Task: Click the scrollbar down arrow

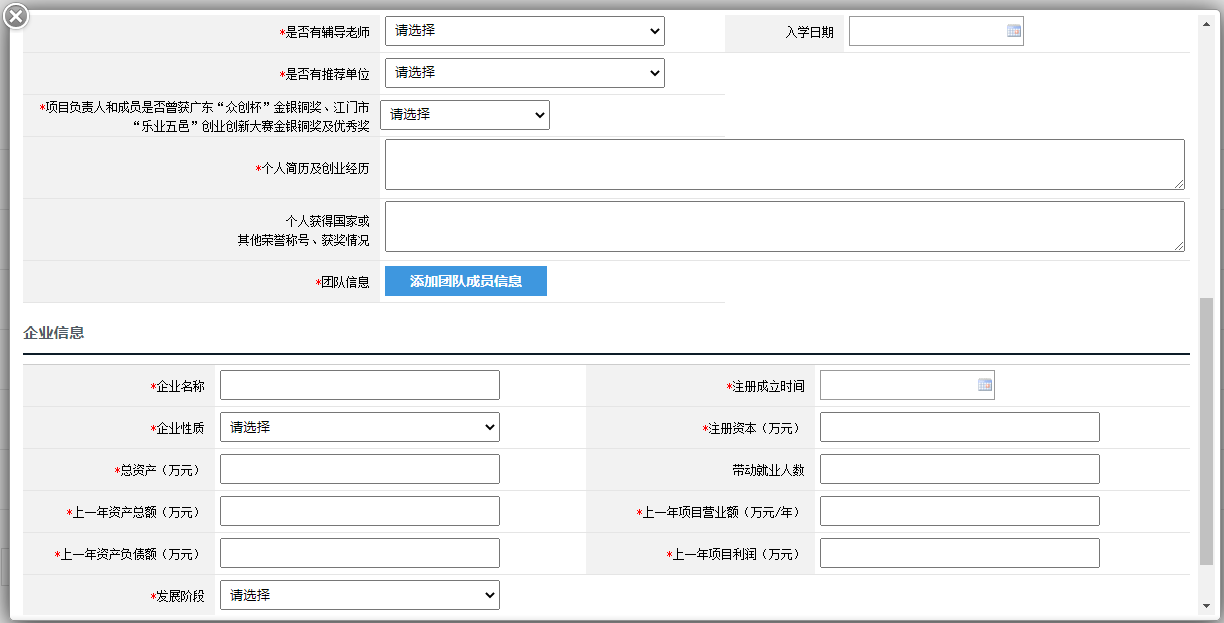Action: coord(1205,606)
